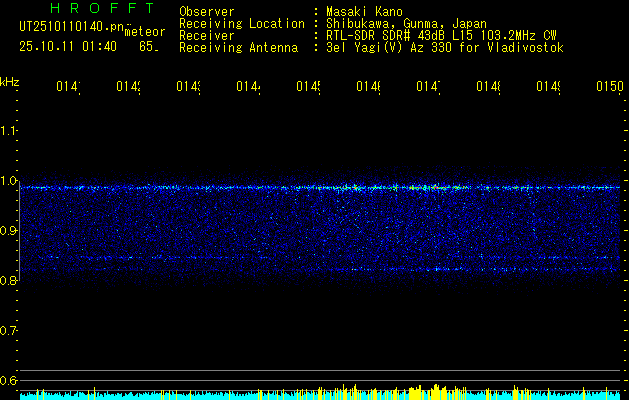
Task: Click the 0.6 frequency axis label
Action: [8, 380]
